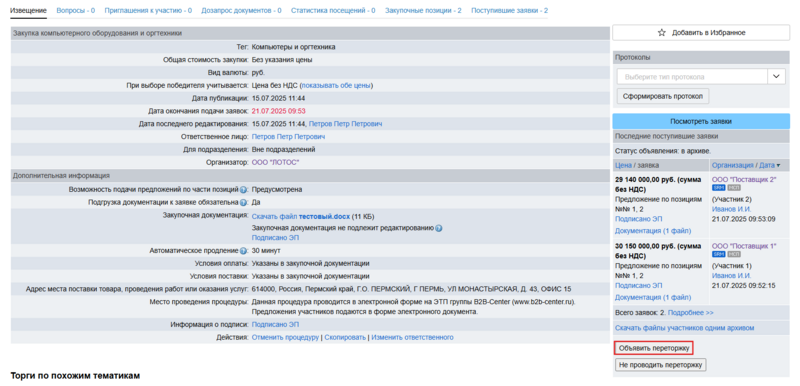Open Документация (1 файл) in the 29 140 000,00 bid
The width and height of the screenshot is (800, 386).
tap(653, 231)
